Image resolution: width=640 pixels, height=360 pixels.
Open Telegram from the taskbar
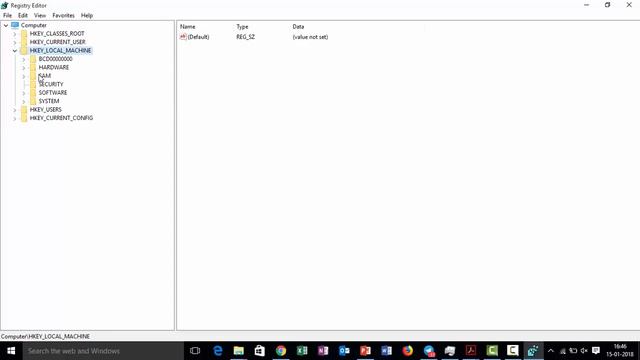pos(429,351)
